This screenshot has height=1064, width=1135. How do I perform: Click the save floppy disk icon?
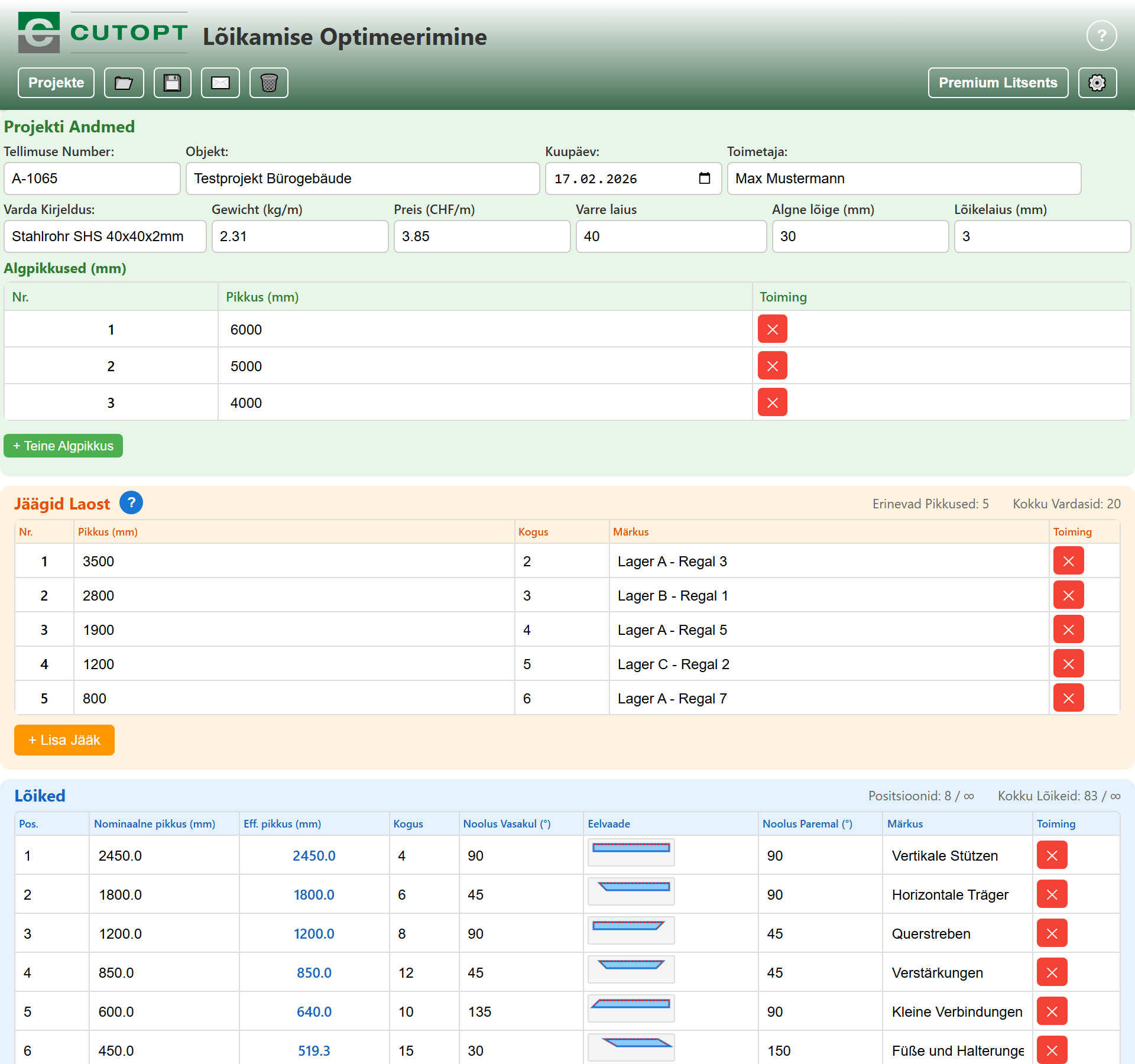[x=173, y=83]
